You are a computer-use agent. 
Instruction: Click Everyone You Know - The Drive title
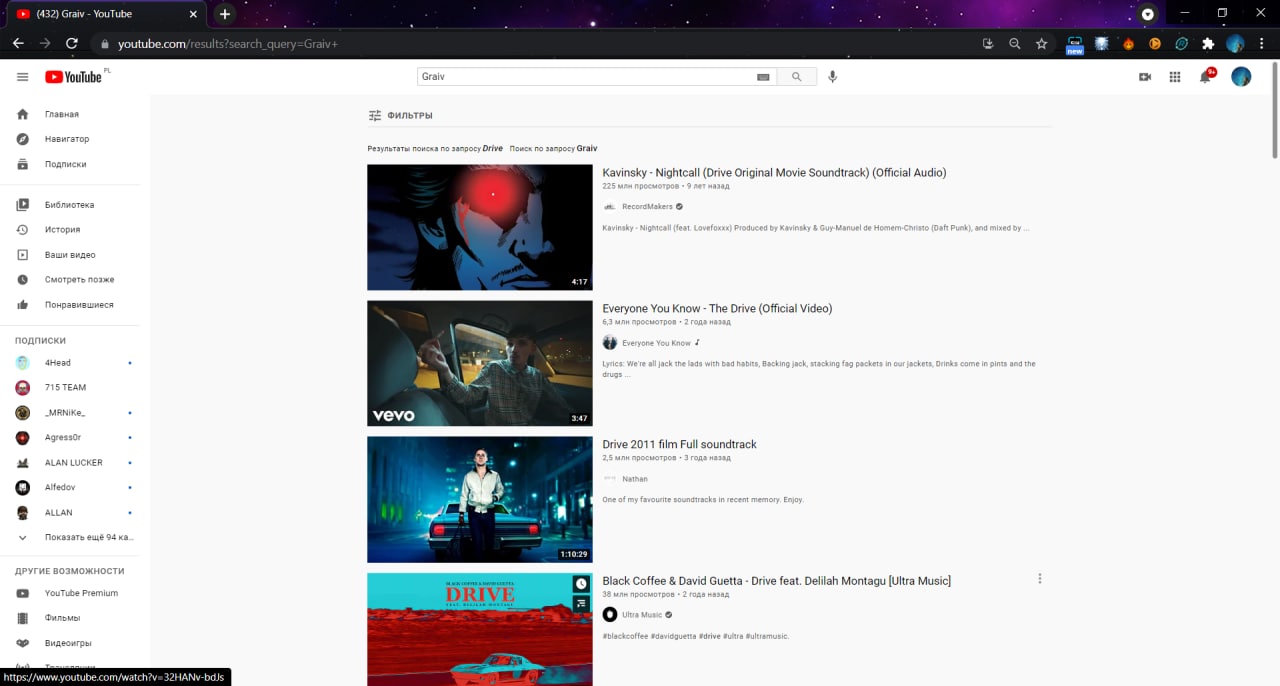(717, 309)
